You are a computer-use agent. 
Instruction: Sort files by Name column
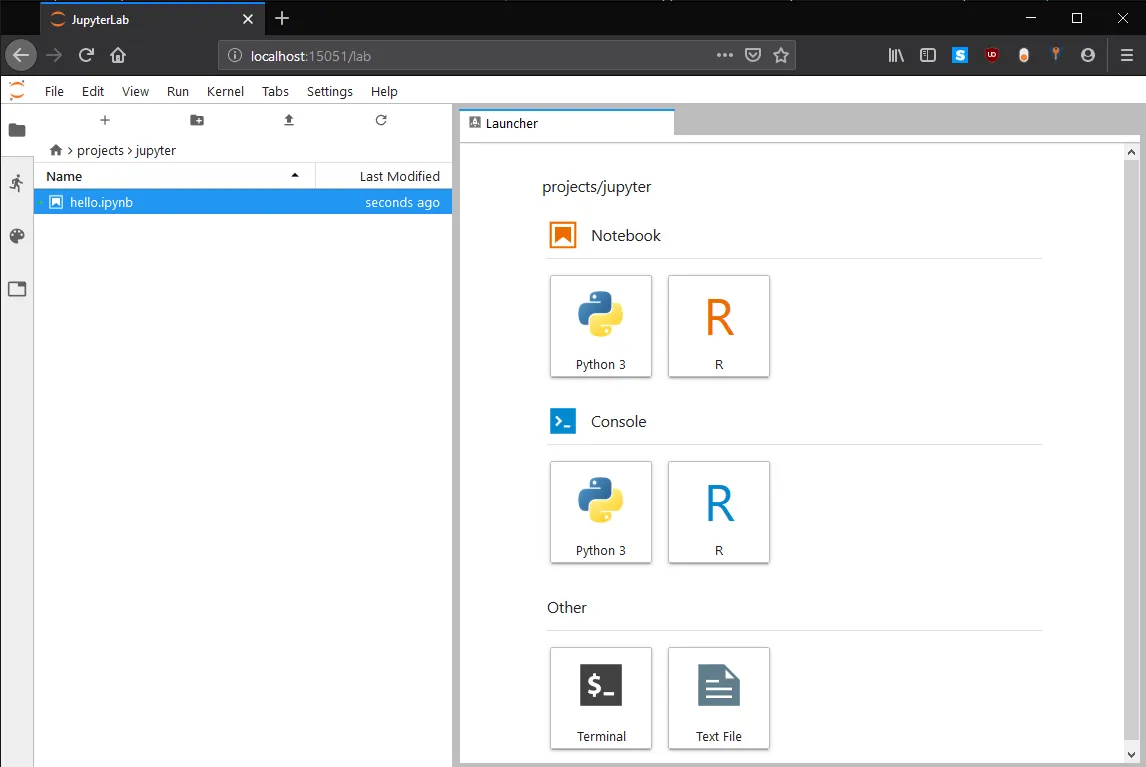coord(175,176)
